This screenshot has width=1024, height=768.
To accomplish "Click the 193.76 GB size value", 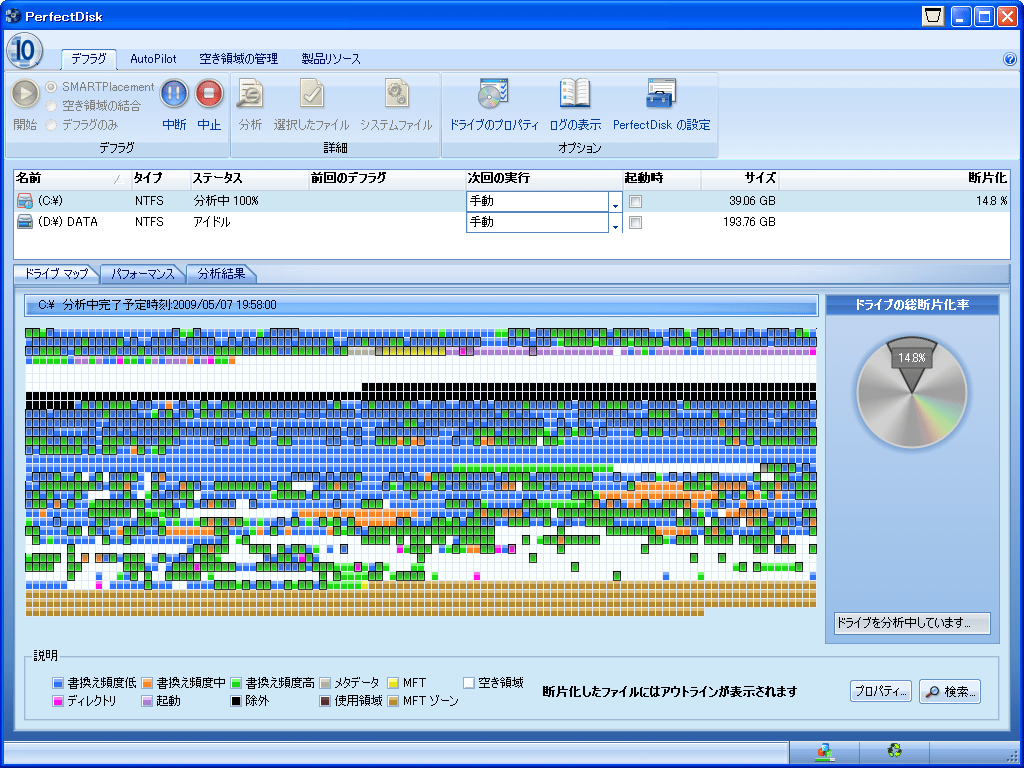I will point(749,222).
